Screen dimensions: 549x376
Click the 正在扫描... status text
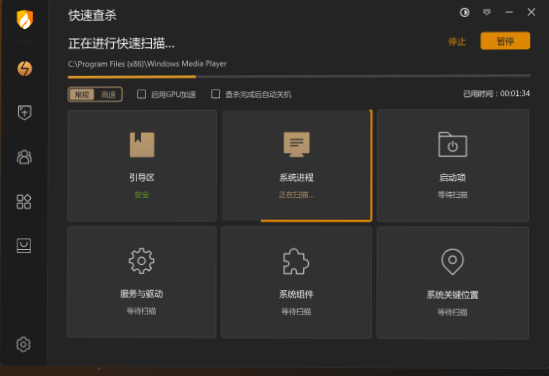tap(296, 195)
